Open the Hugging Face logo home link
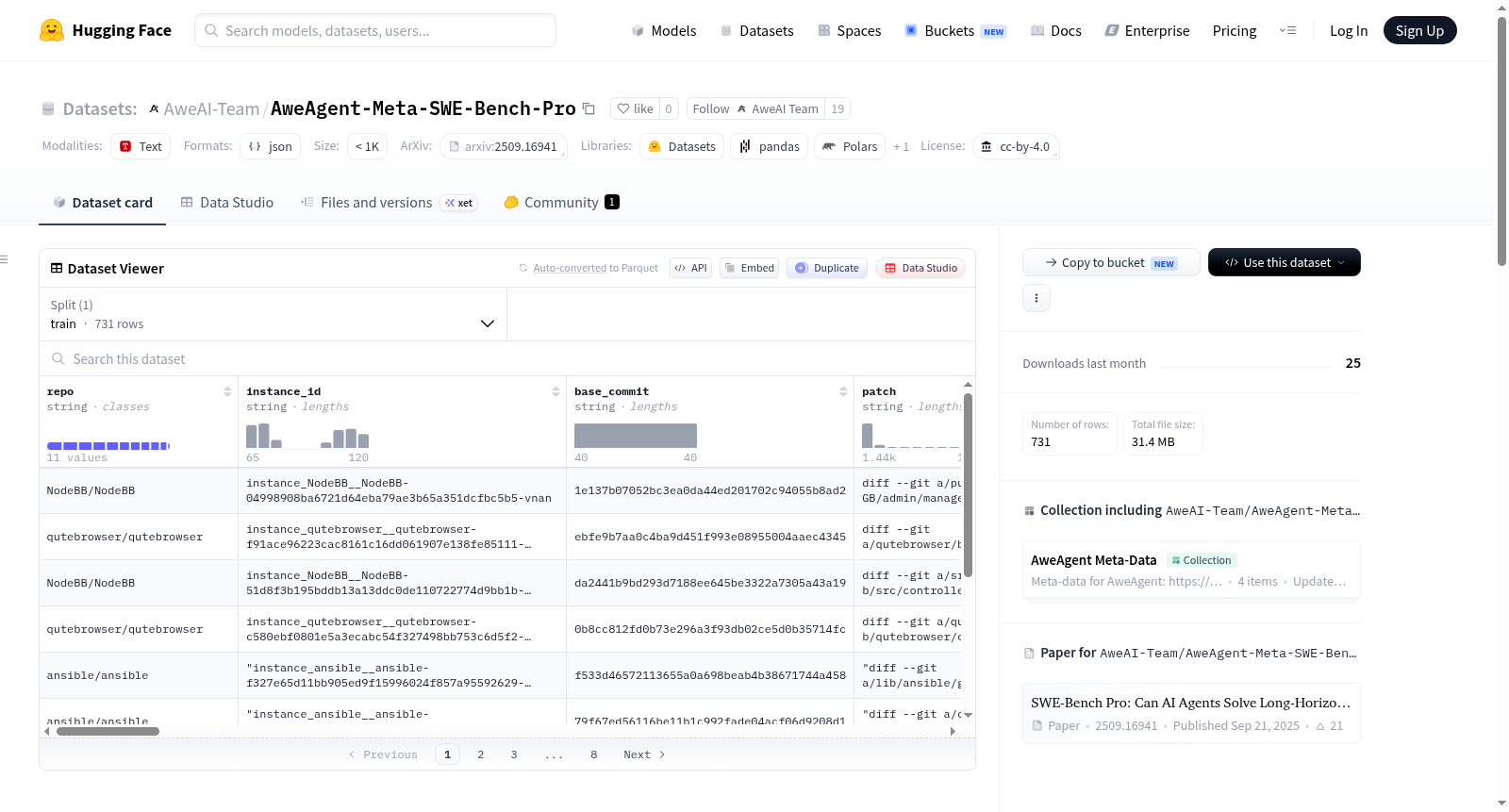 [x=106, y=30]
